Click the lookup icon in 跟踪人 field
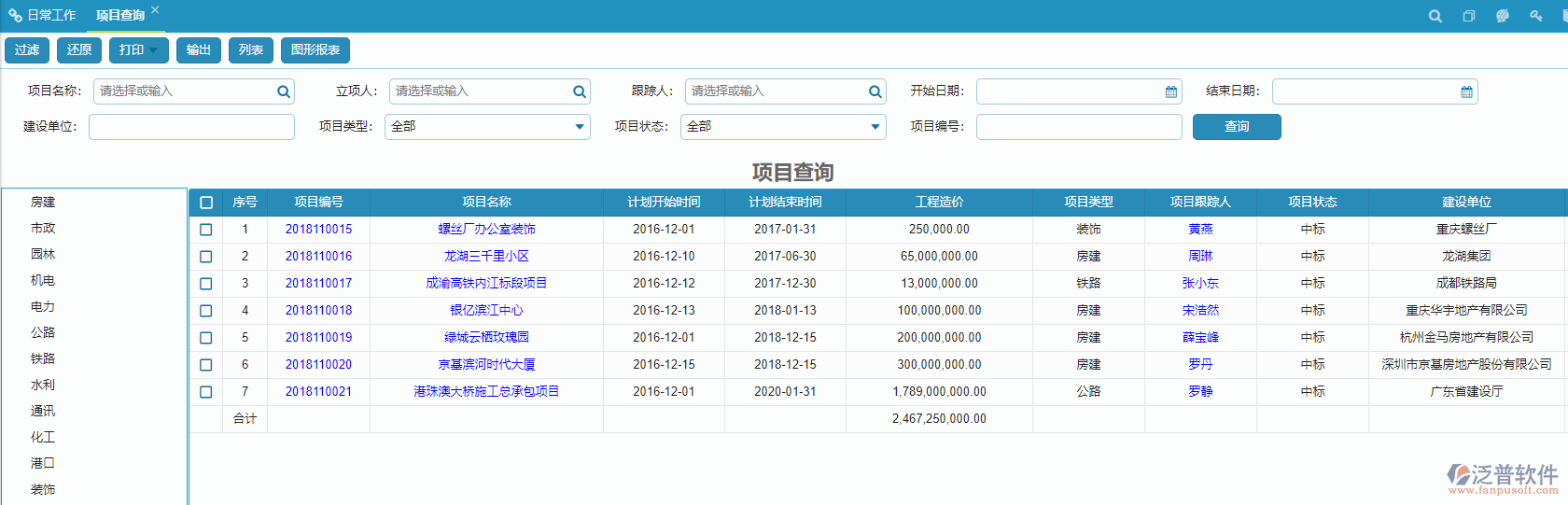This screenshot has width=1568, height=505. click(875, 91)
